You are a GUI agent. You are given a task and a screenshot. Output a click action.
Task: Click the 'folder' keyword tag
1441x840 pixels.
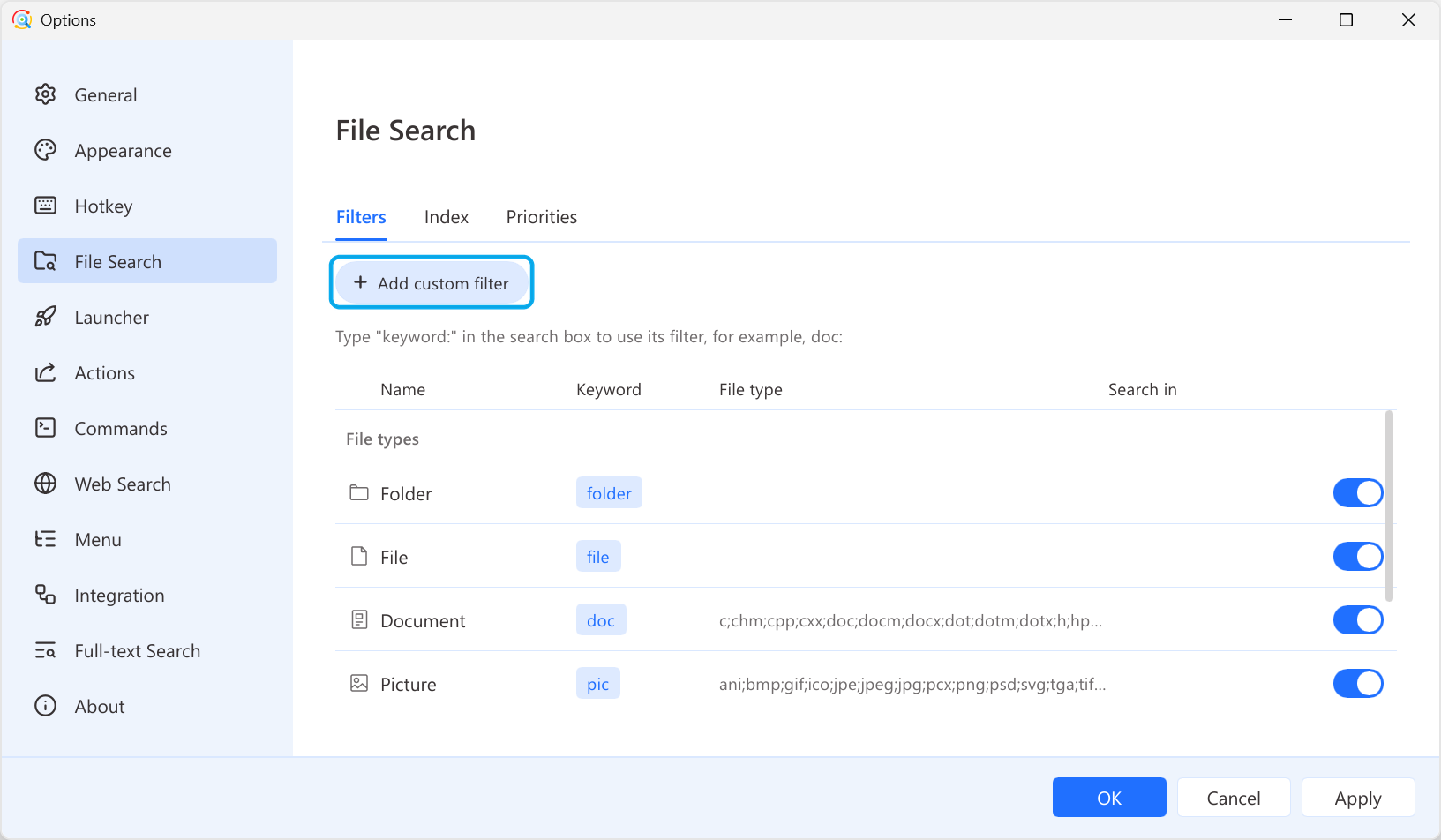pos(609,493)
